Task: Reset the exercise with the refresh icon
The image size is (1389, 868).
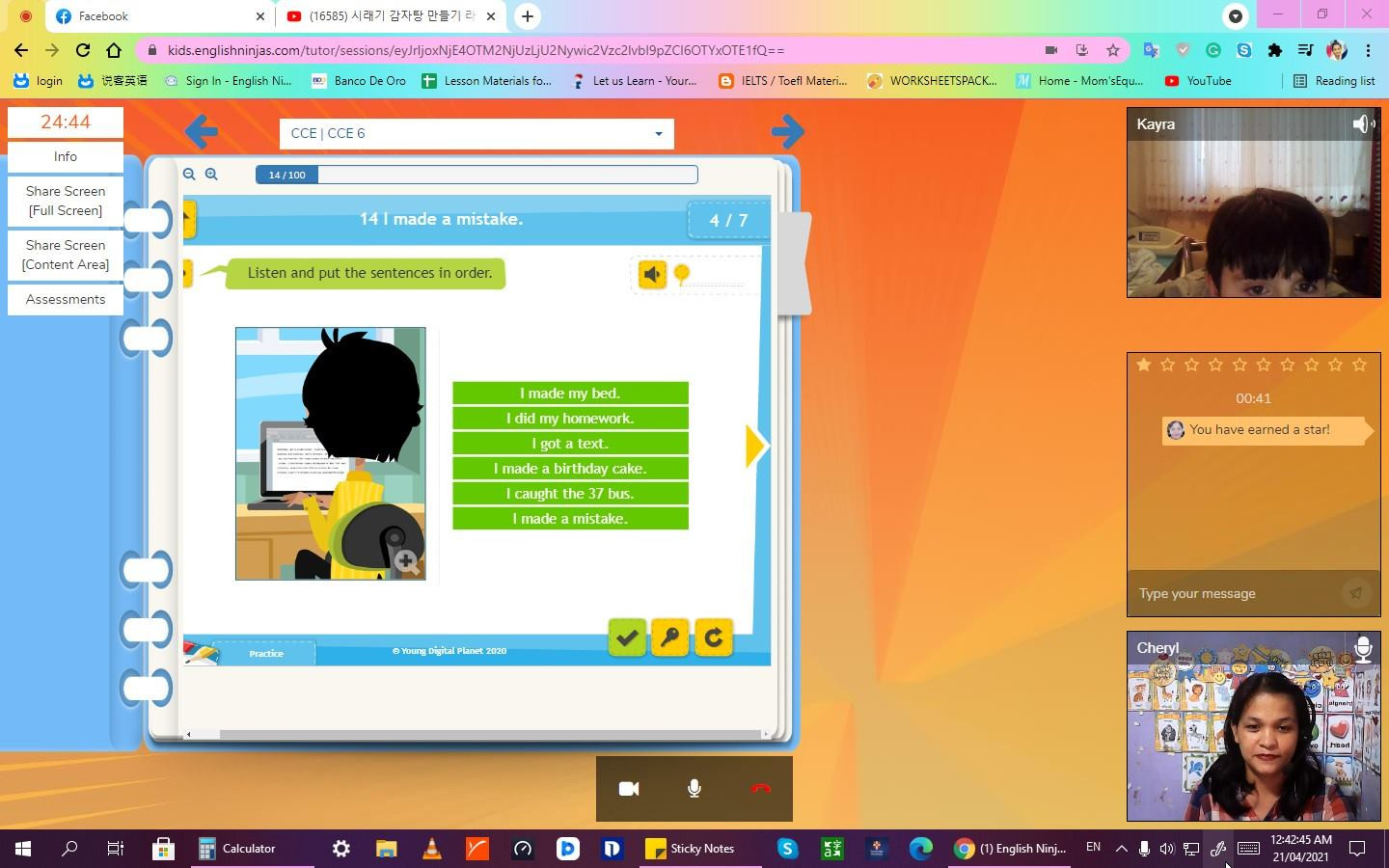Action: pos(714,637)
